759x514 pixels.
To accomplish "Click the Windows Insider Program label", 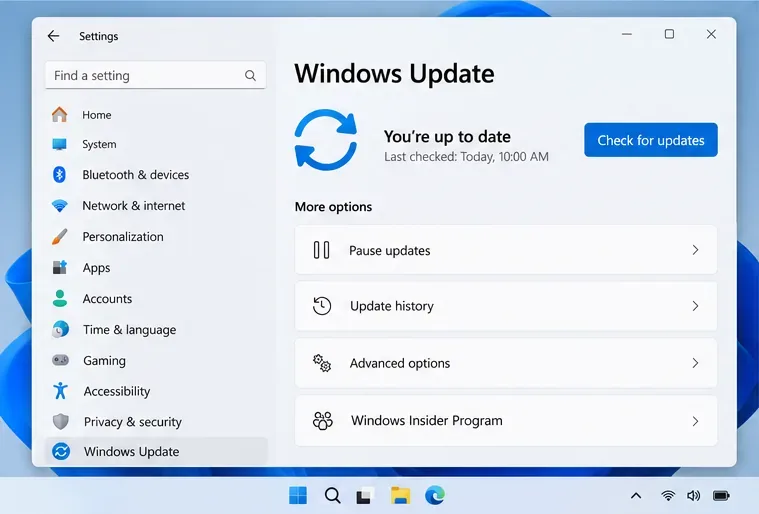I will point(426,421).
